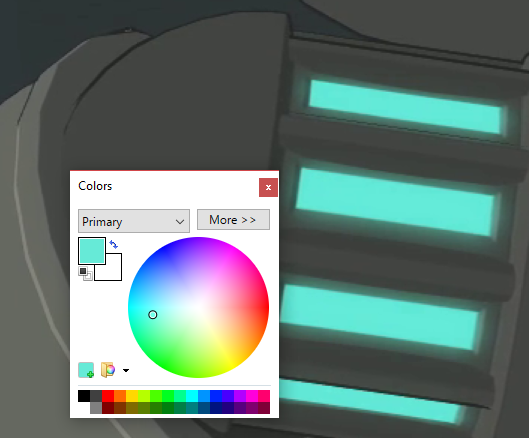Click the color wheel selection marker
Viewport: 529px width, 438px height.
[152, 315]
